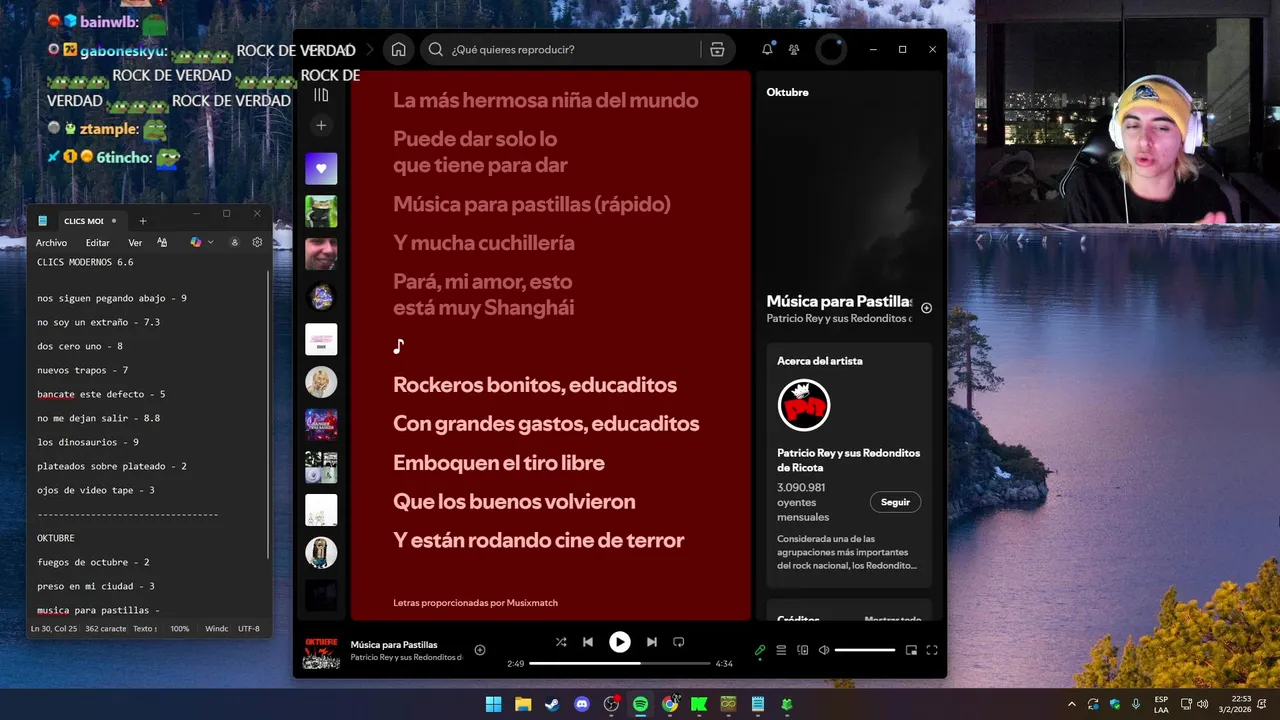Image resolution: width=1280 pixels, height=720 pixels.
Task: Toggle the lyrics microphone button
Action: click(x=760, y=650)
